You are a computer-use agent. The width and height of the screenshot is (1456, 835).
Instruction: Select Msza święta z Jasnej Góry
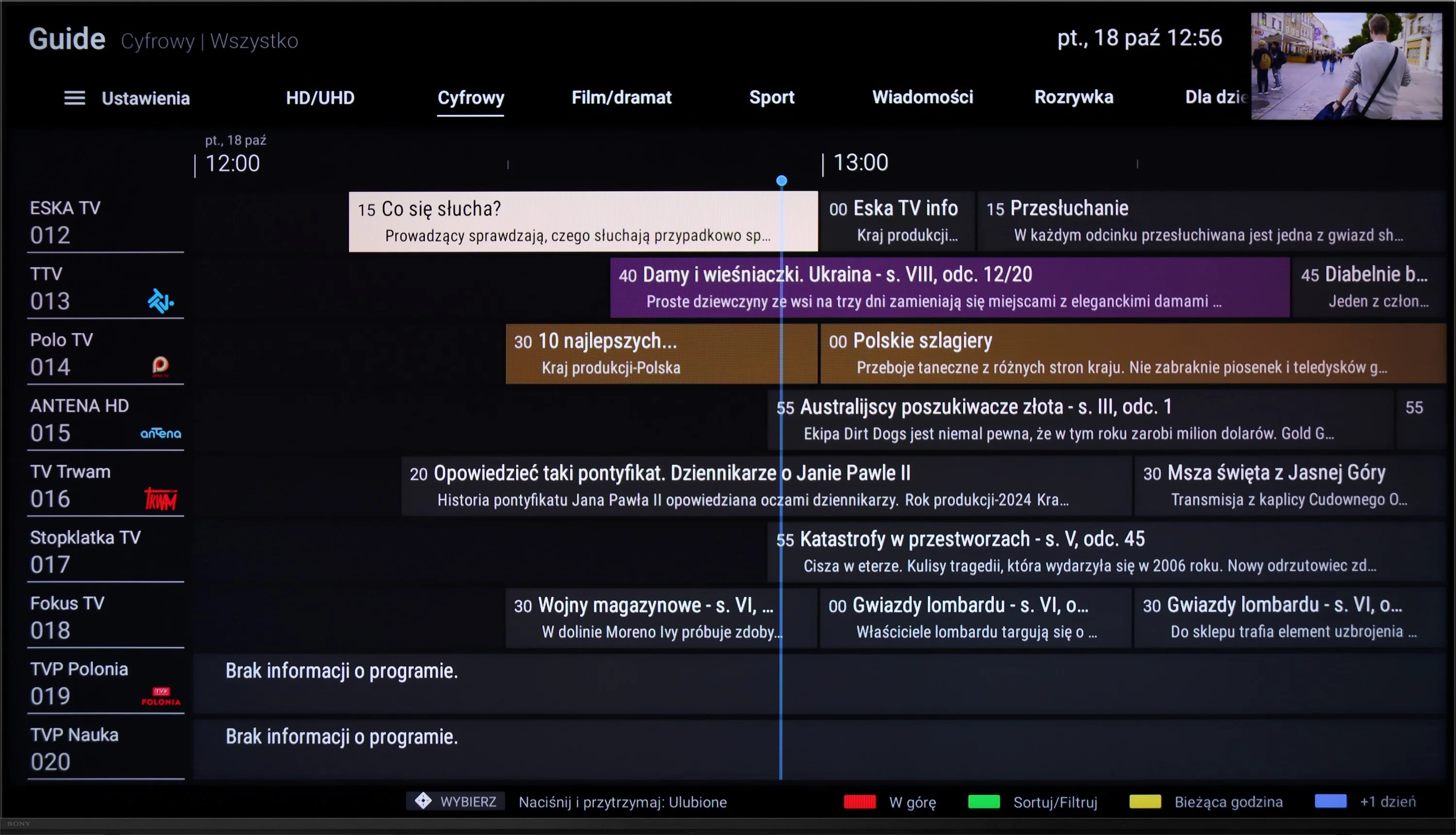point(1290,486)
